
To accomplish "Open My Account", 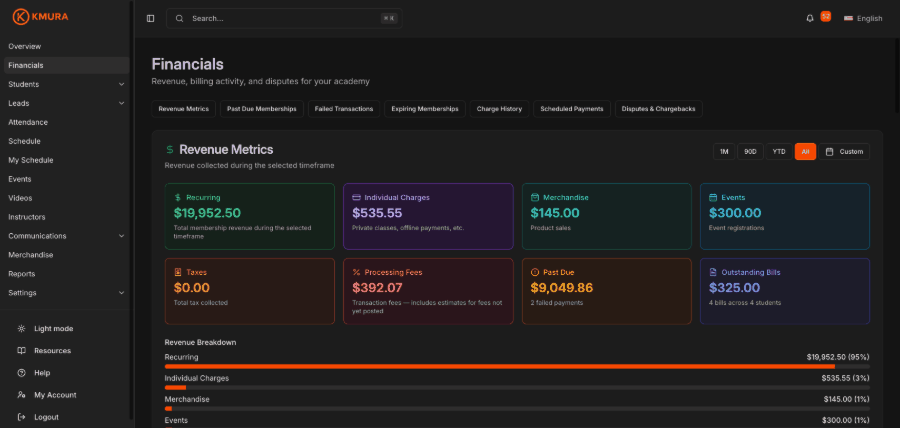I will pos(55,395).
